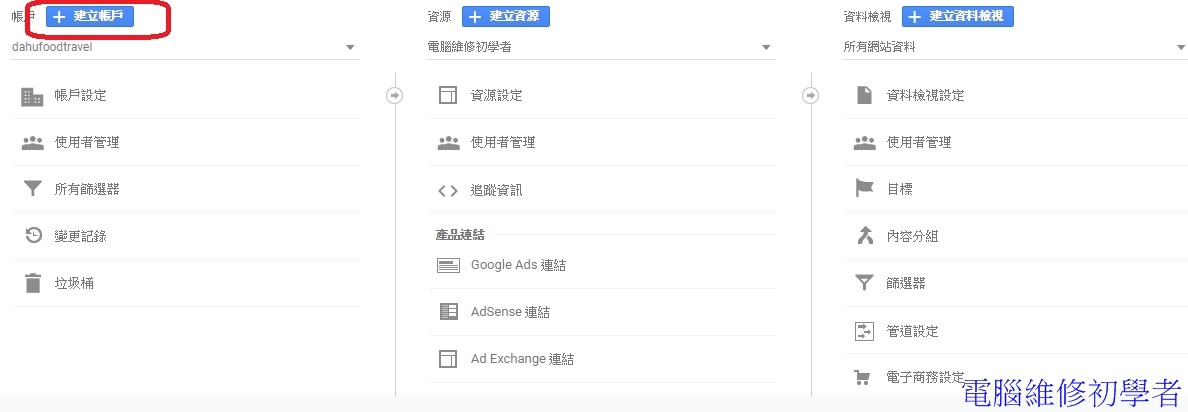Click the account 使用者管理 people icon
1188x412 pixels.
[33, 143]
